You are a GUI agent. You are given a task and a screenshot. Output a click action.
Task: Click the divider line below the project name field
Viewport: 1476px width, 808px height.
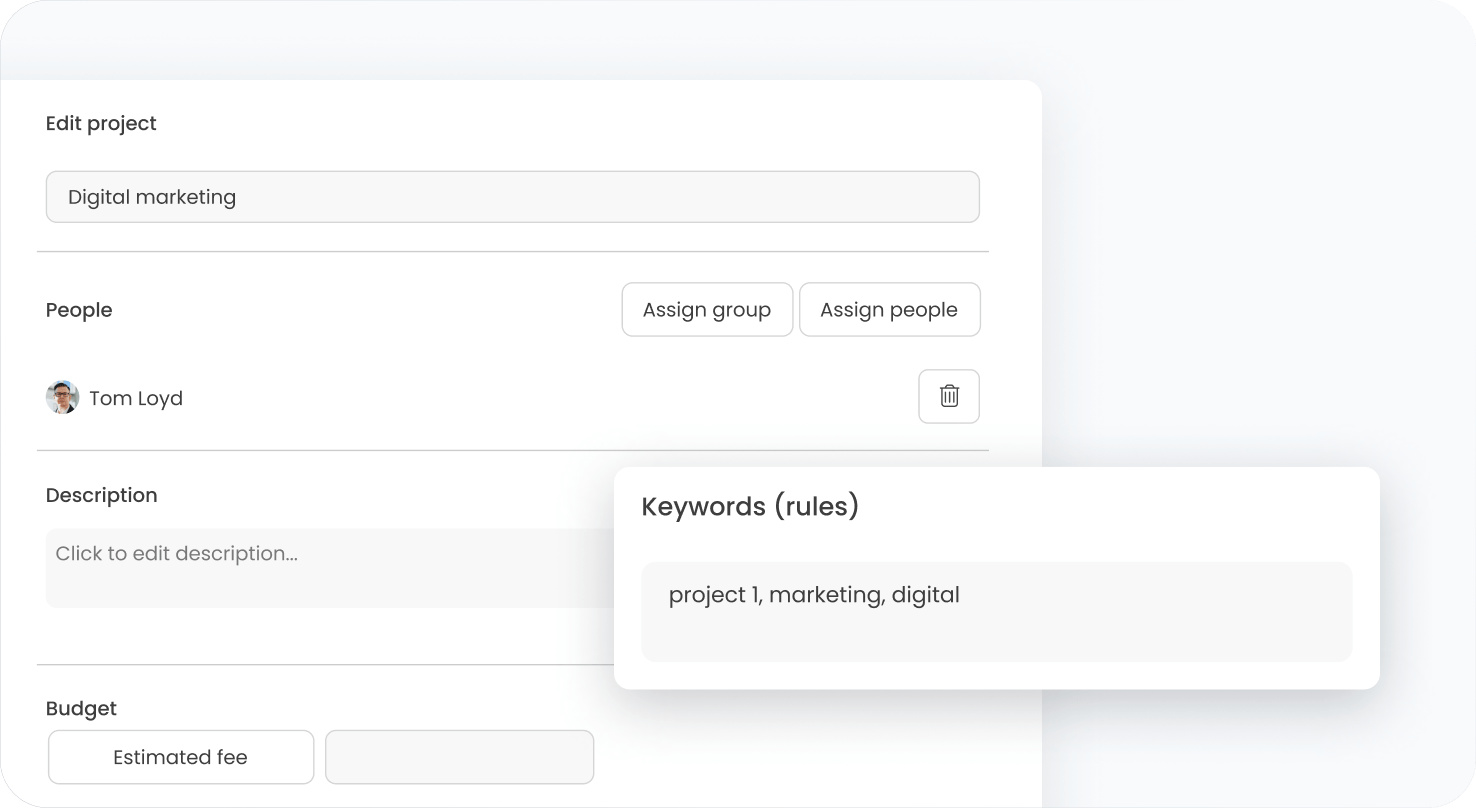(x=512, y=252)
